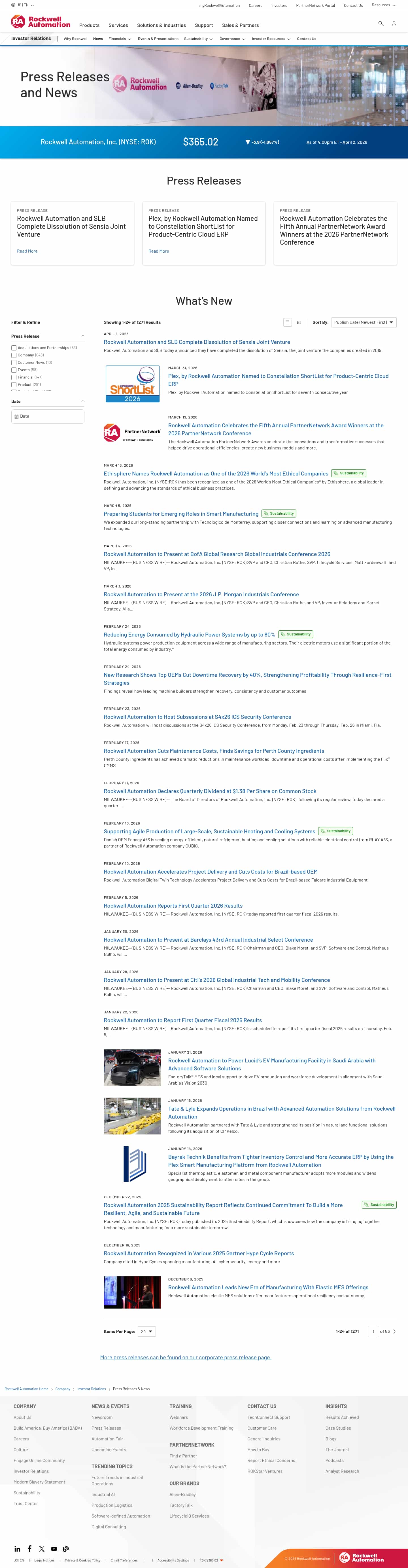Open First Quarter 2026 Results article

pyautogui.click(x=173, y=906)
